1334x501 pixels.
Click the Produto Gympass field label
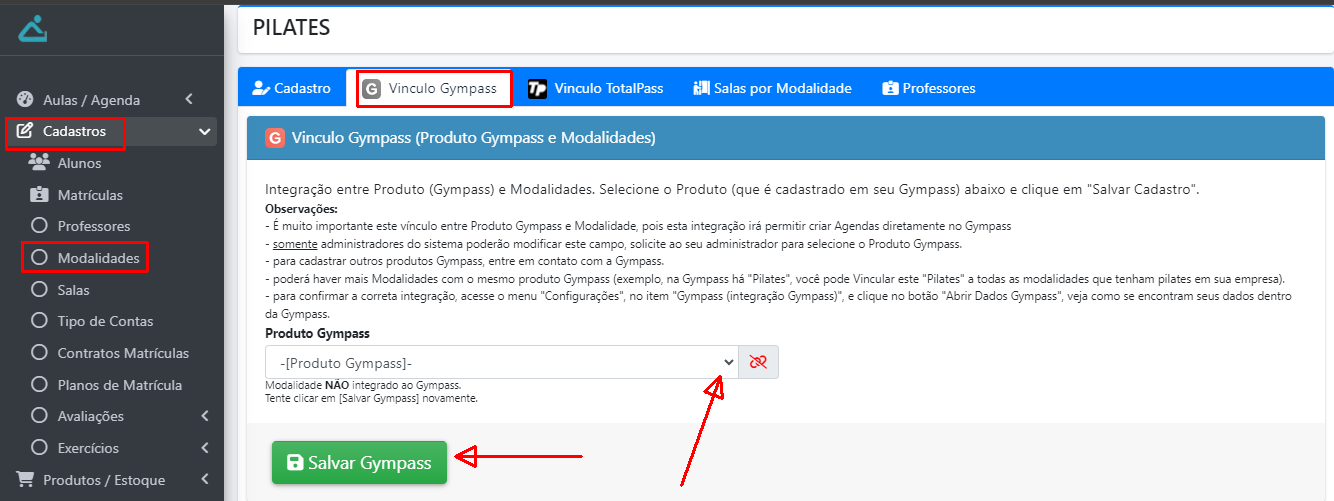click(x=318, y=333)
